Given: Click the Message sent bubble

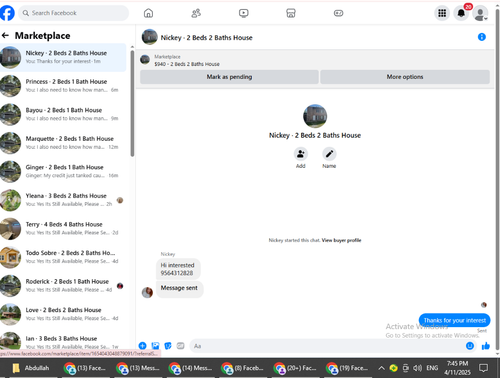Looking at the screenshot, I should click(x=179, y=288).
